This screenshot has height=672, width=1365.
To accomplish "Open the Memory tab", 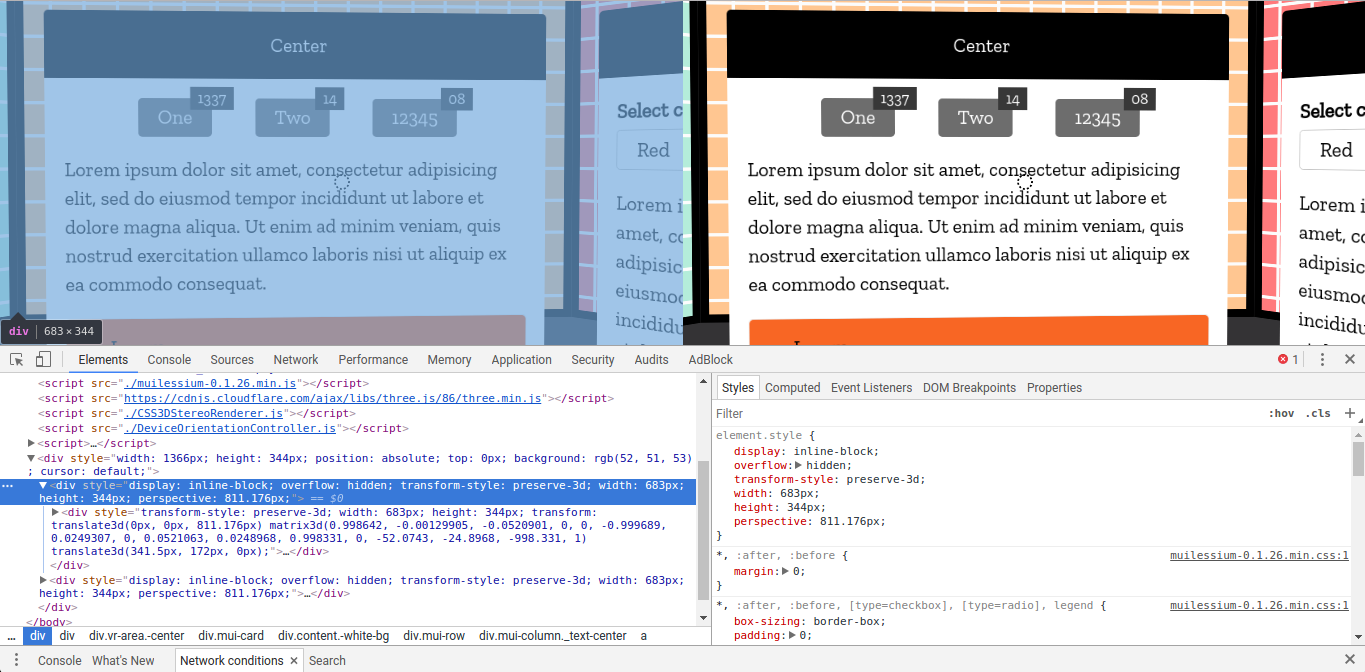I will click(x=449, y=360).
